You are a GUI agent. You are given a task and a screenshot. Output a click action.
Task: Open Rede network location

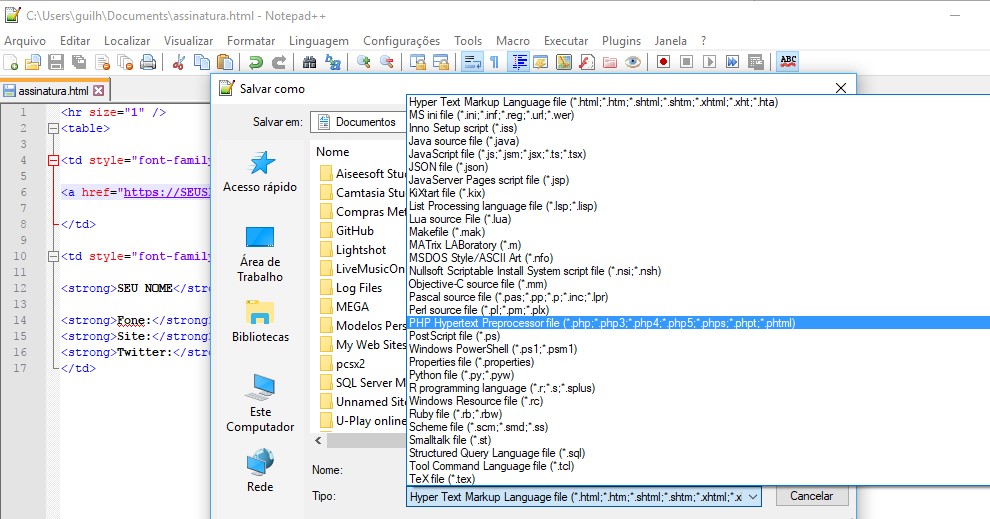coord(260,470)
